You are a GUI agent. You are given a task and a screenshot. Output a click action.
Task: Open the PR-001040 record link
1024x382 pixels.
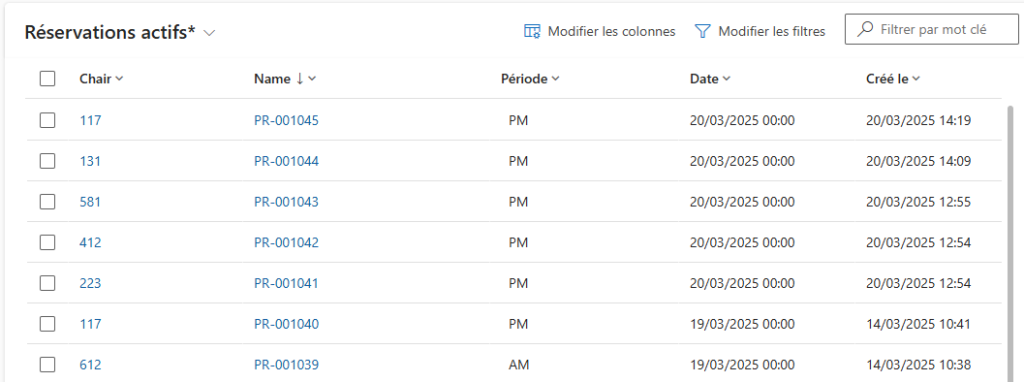[286, 324]
